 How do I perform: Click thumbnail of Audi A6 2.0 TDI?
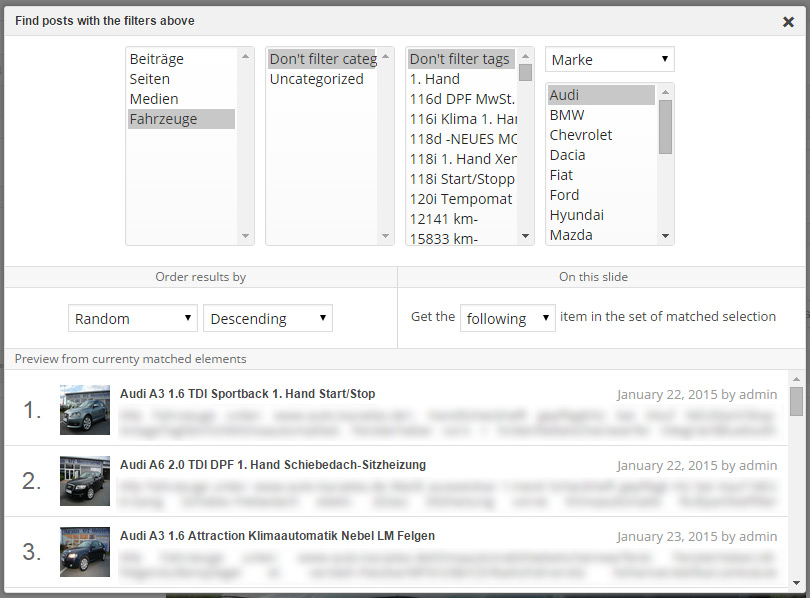85,481
